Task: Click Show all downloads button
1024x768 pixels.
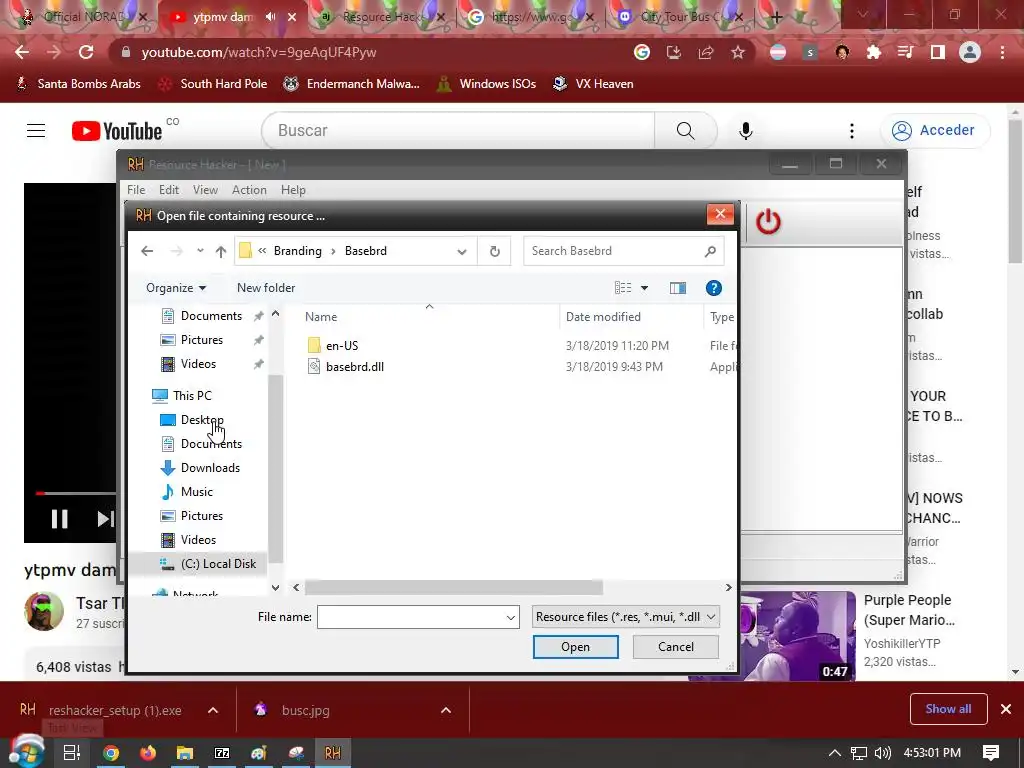Action: coord(948,709)
